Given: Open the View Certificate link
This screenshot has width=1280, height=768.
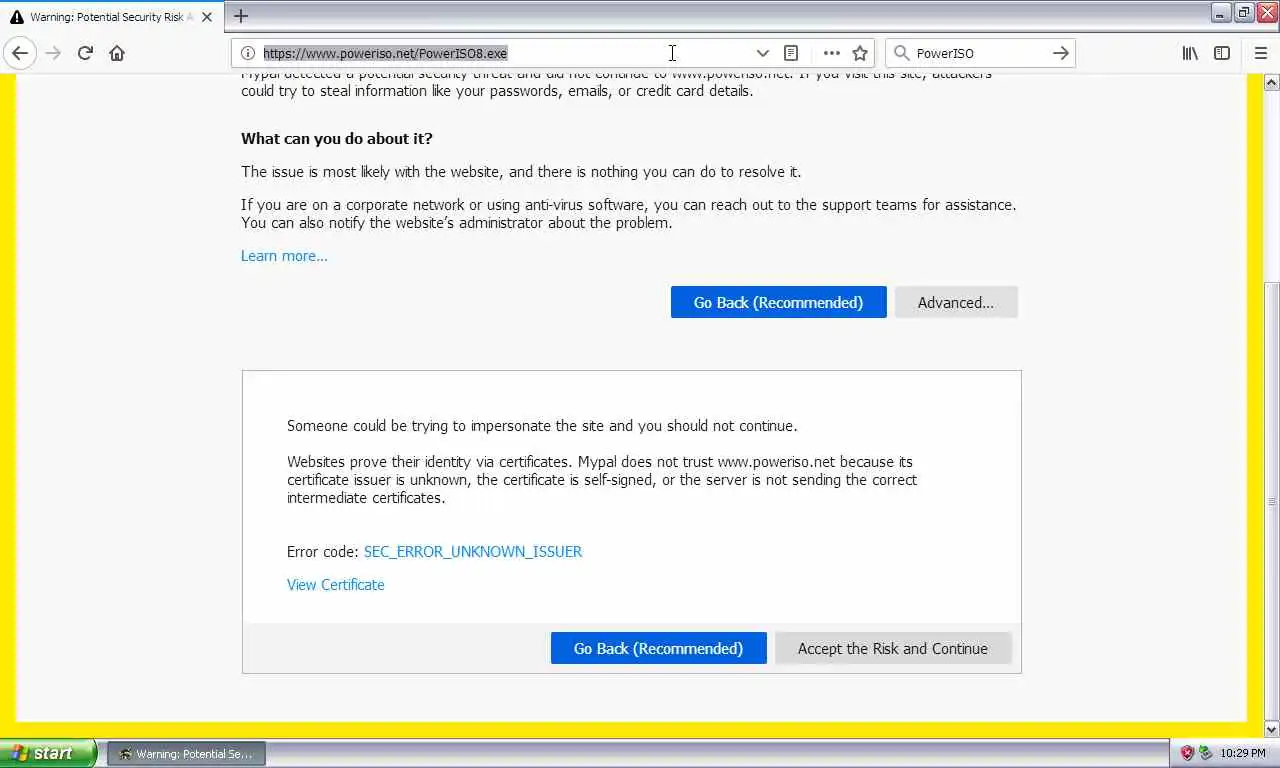Looking at the screenshot, I should 336,585.
